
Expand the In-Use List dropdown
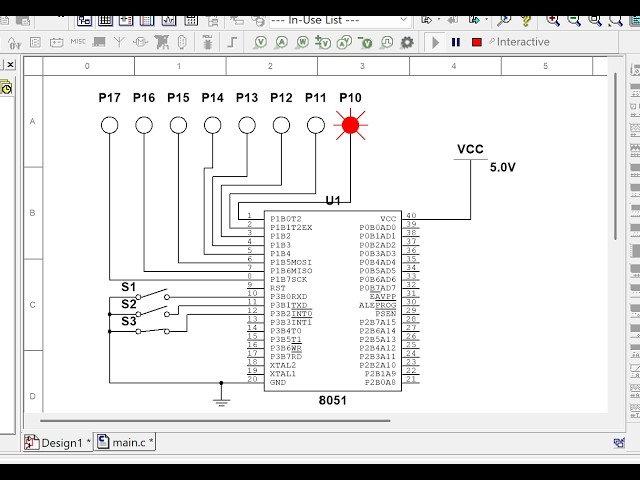point(404,20)
